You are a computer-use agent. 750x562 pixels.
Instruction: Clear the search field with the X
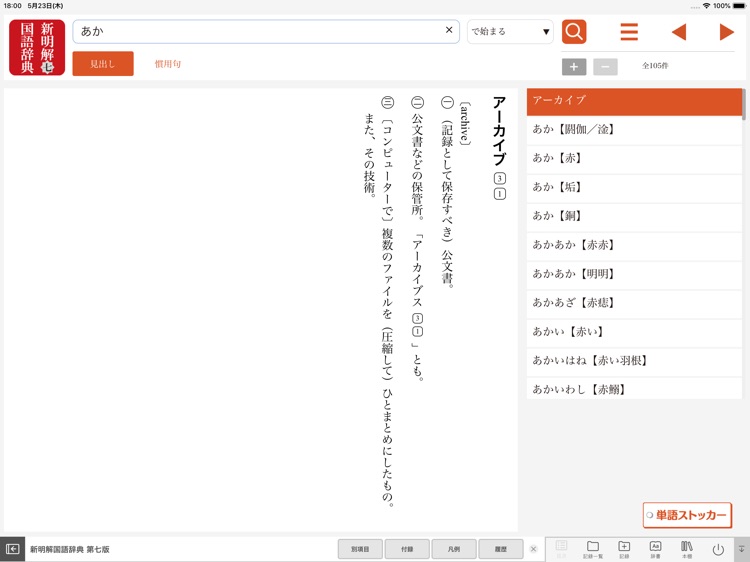coord(449,30)
